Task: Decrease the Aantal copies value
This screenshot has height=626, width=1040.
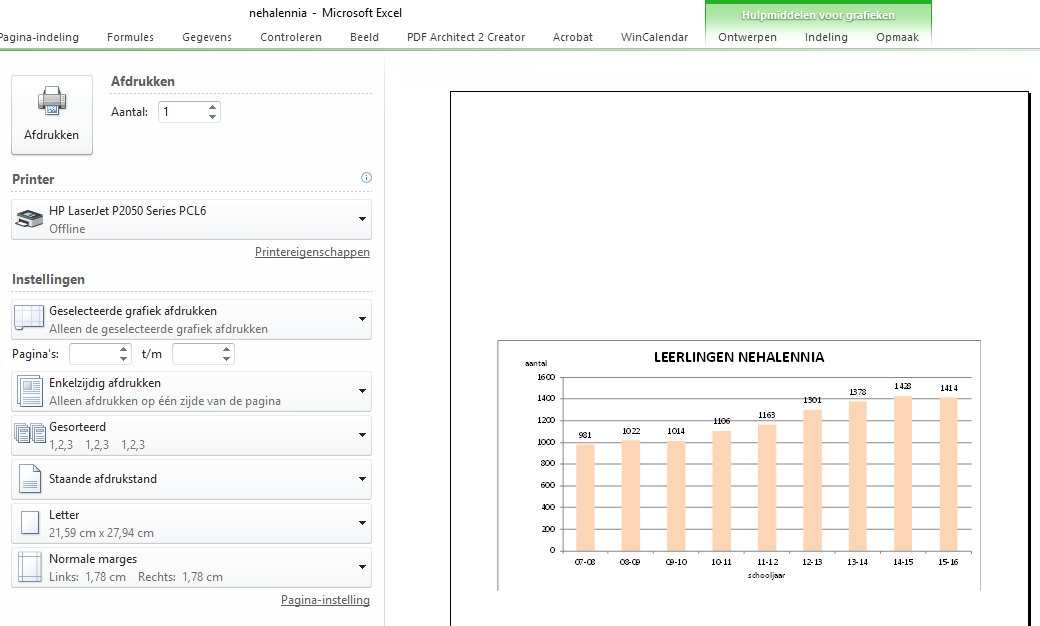Action: [x=212, y=117]
